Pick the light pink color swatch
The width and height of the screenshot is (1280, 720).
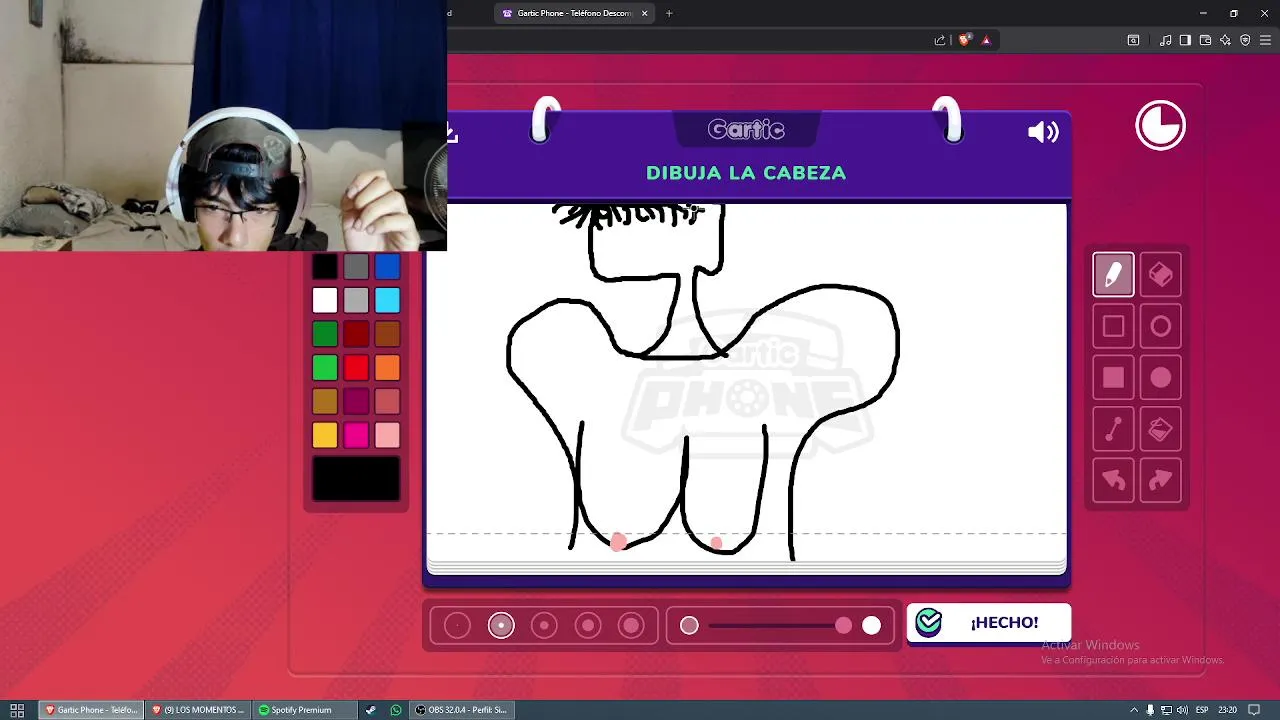387,435
